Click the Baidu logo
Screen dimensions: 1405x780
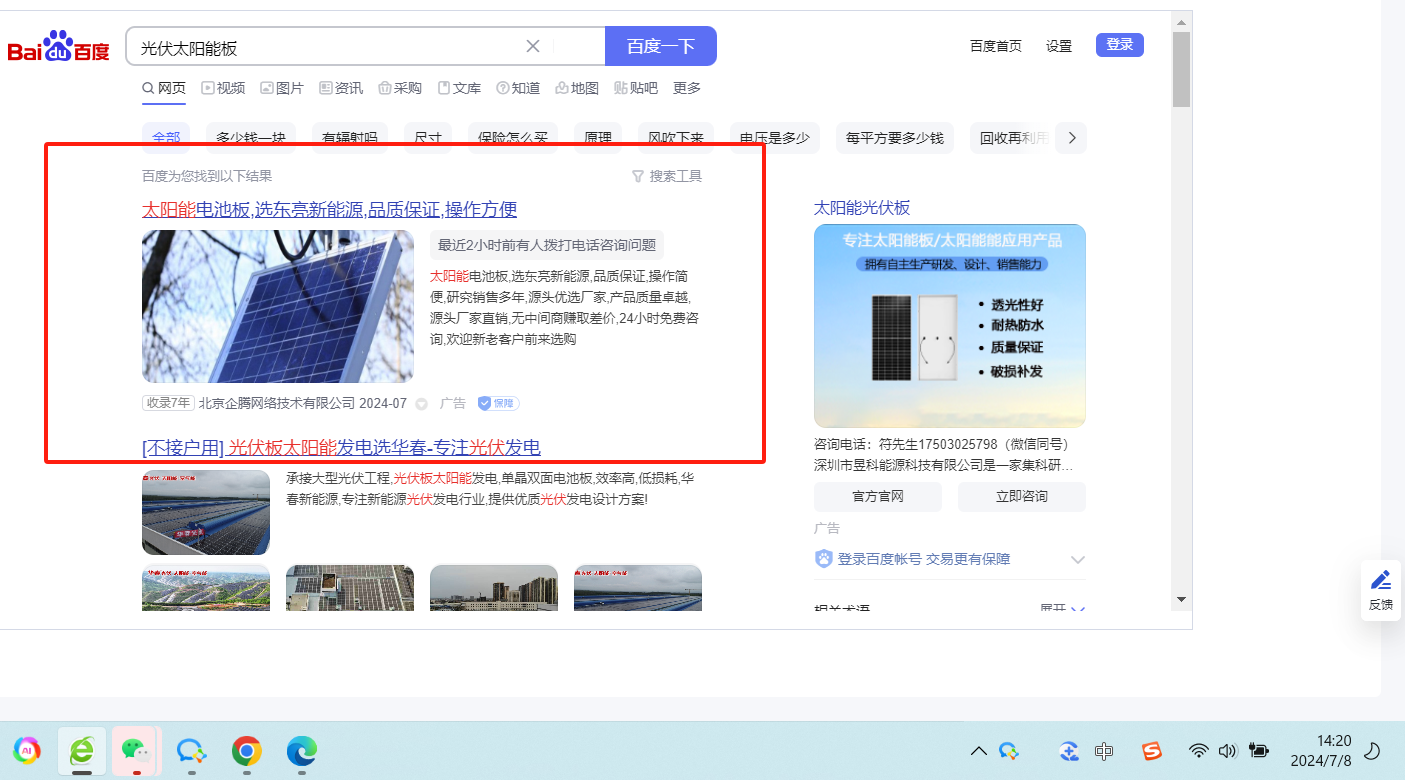[x=58, y=48]
